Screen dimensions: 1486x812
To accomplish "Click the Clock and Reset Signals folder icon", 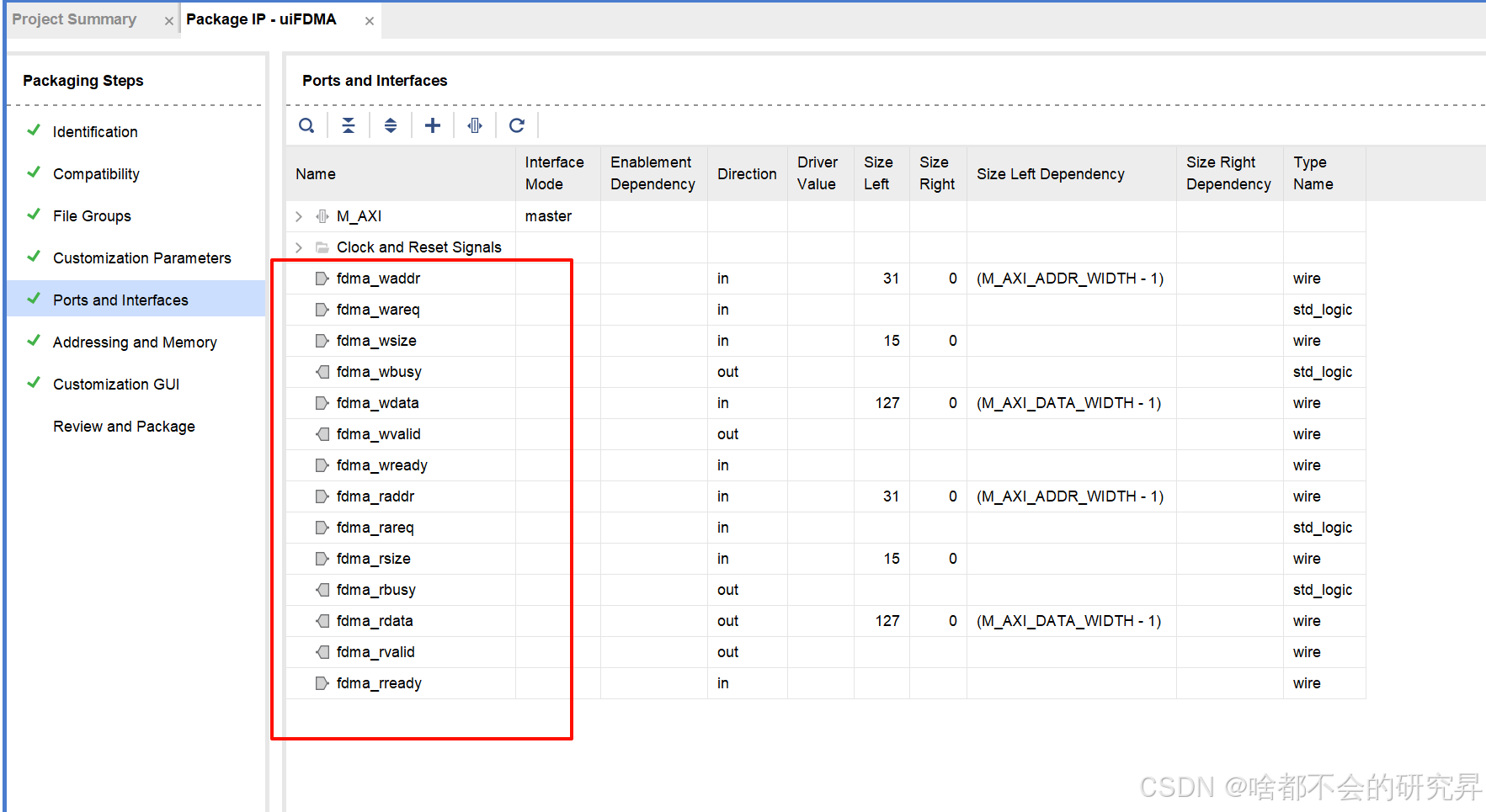I will [x=322, y=247].
